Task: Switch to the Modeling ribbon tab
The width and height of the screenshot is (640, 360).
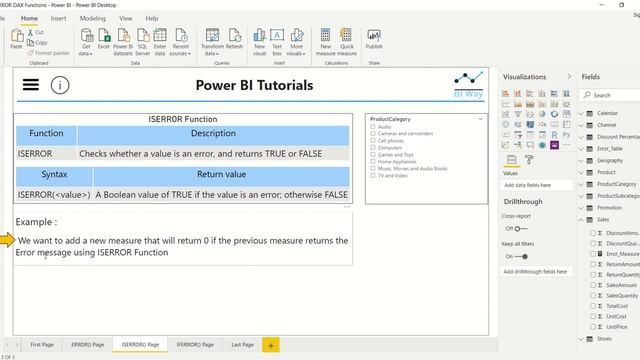Action: 93,18
